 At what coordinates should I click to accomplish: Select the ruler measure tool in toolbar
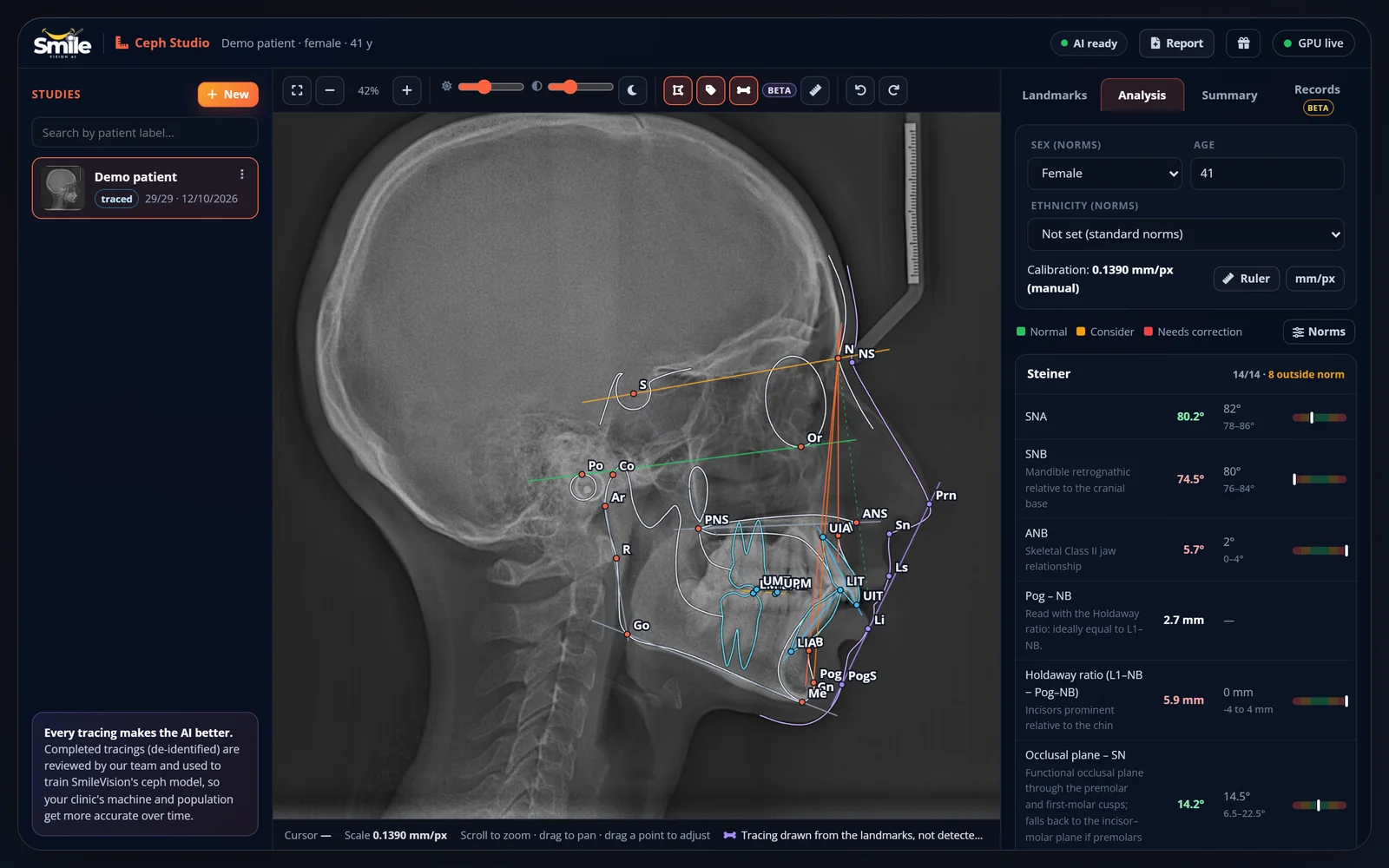(815, 90)
